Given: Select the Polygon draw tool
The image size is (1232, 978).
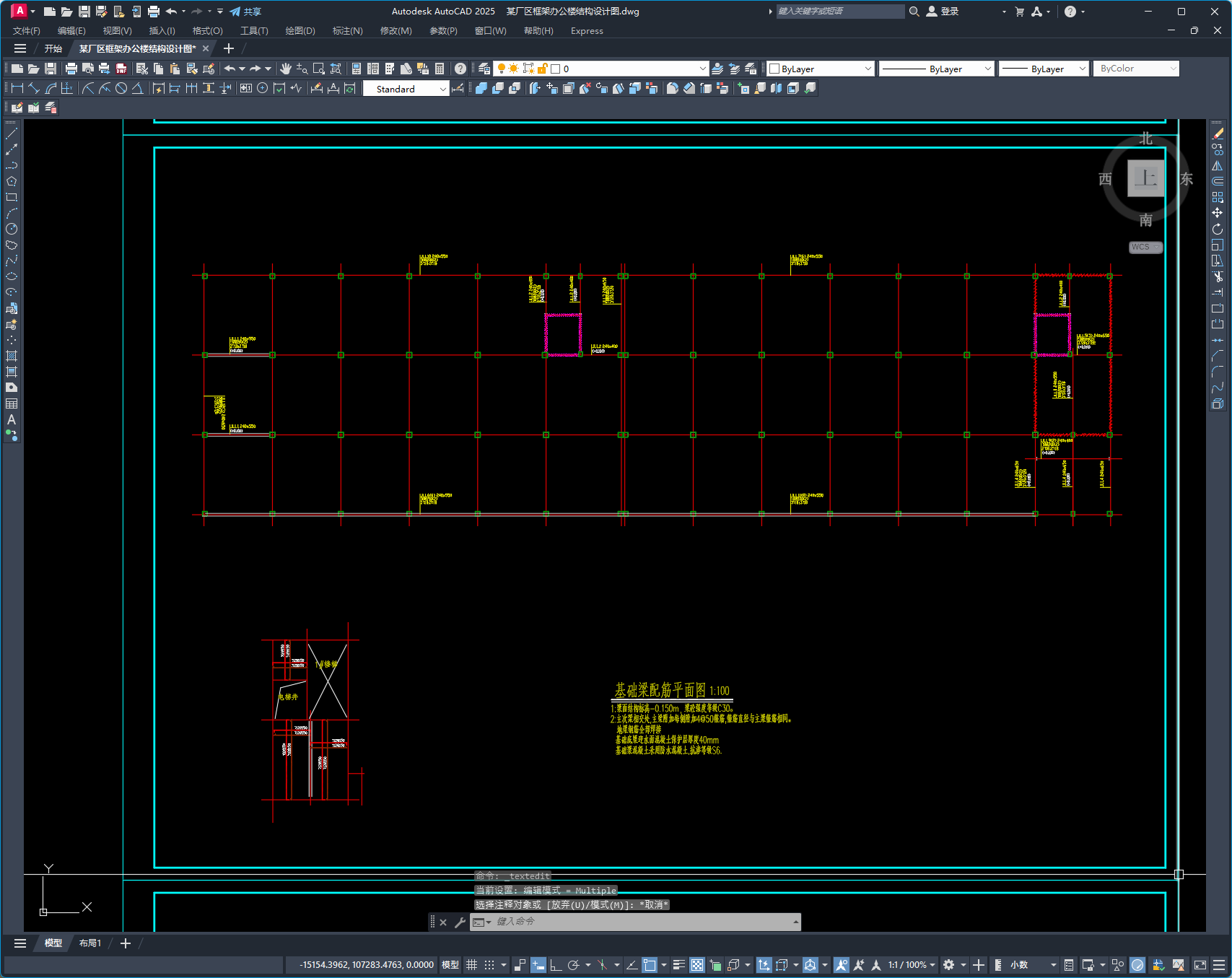Looking at the screenshot, I should (12, 181).
